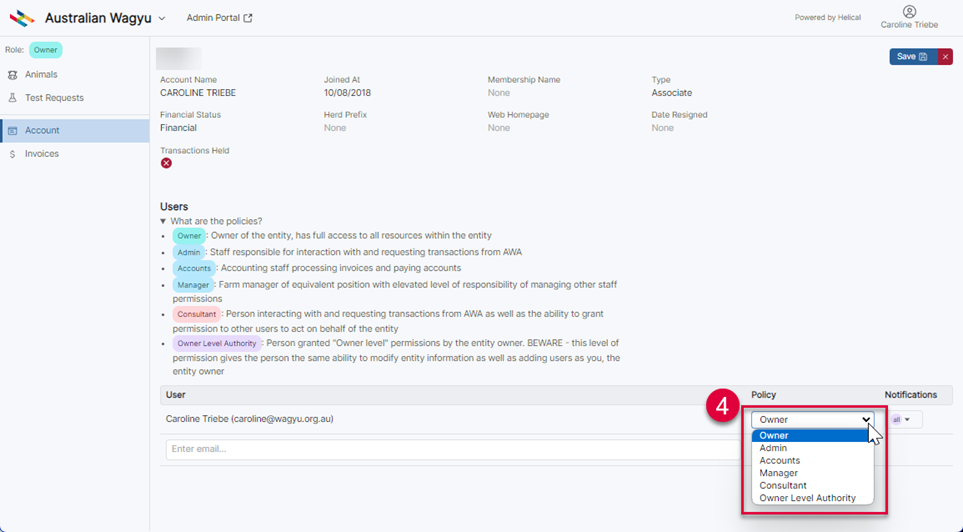This screenshot has width=963, height=532.
Task: Choose Manager in the policy list
Action: click(x=813, y=473)
